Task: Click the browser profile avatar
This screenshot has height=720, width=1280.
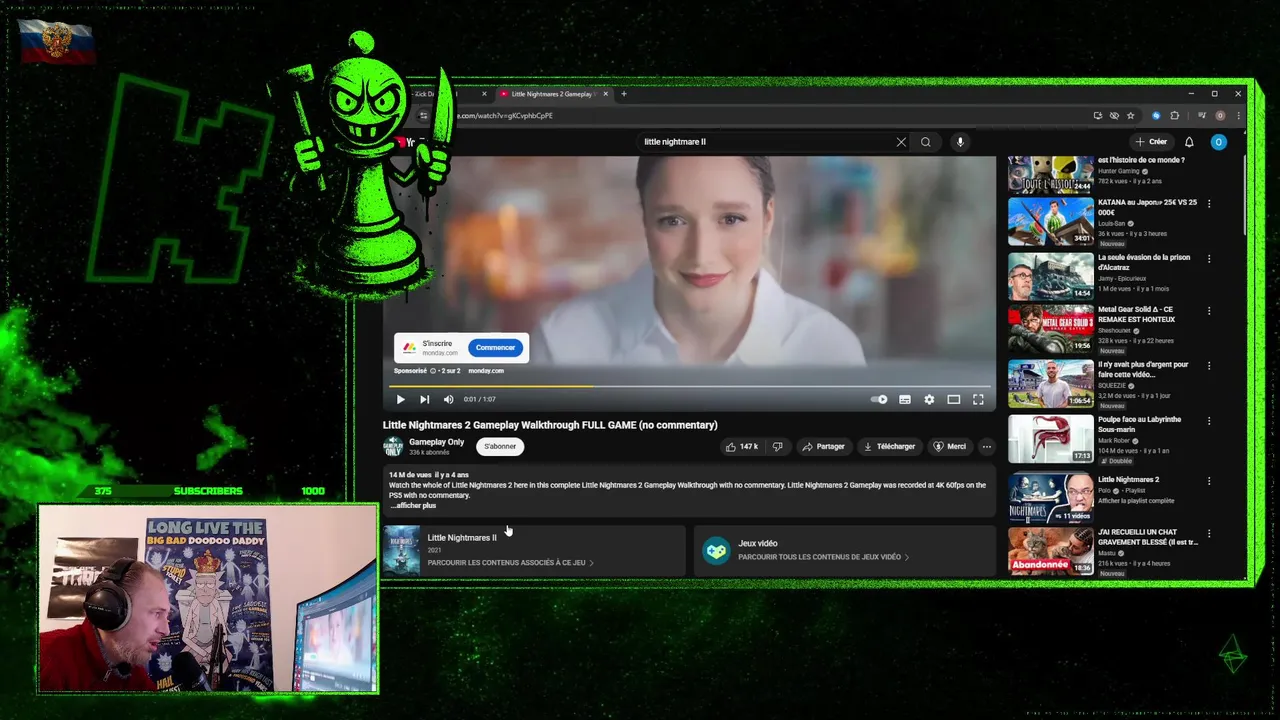Action: pyautogui.click(x=1220, y=116)
